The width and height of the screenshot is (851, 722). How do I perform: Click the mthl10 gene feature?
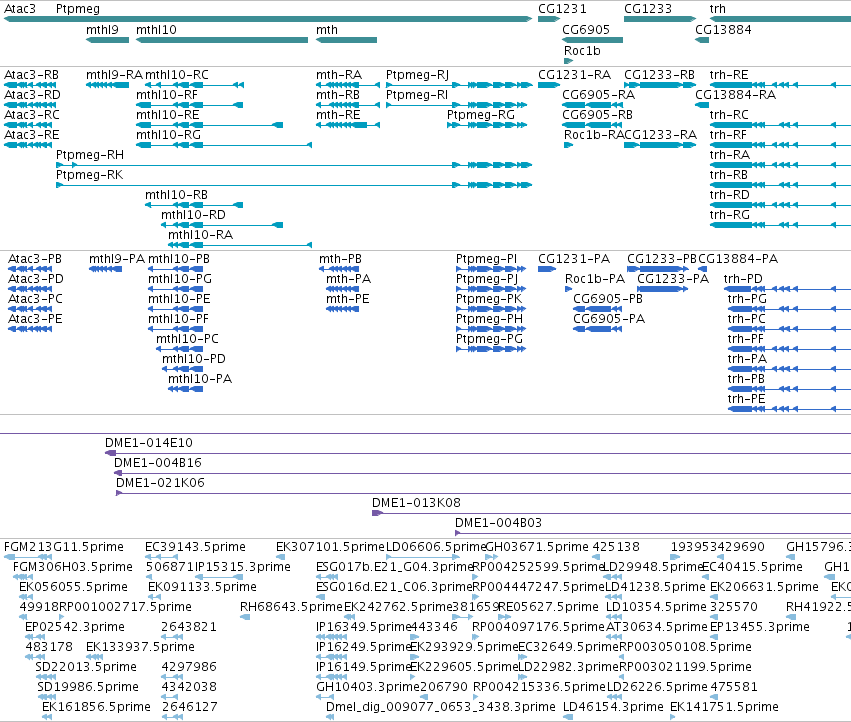[x=222, y=40]
